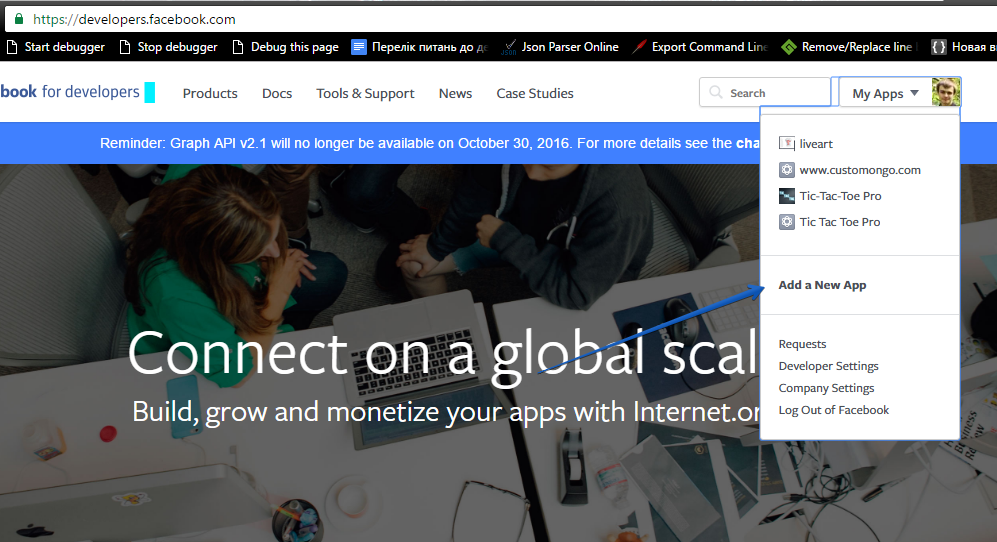
Task: Click the Export Command Line bookmark icon
Action: (x=640, y=47)
